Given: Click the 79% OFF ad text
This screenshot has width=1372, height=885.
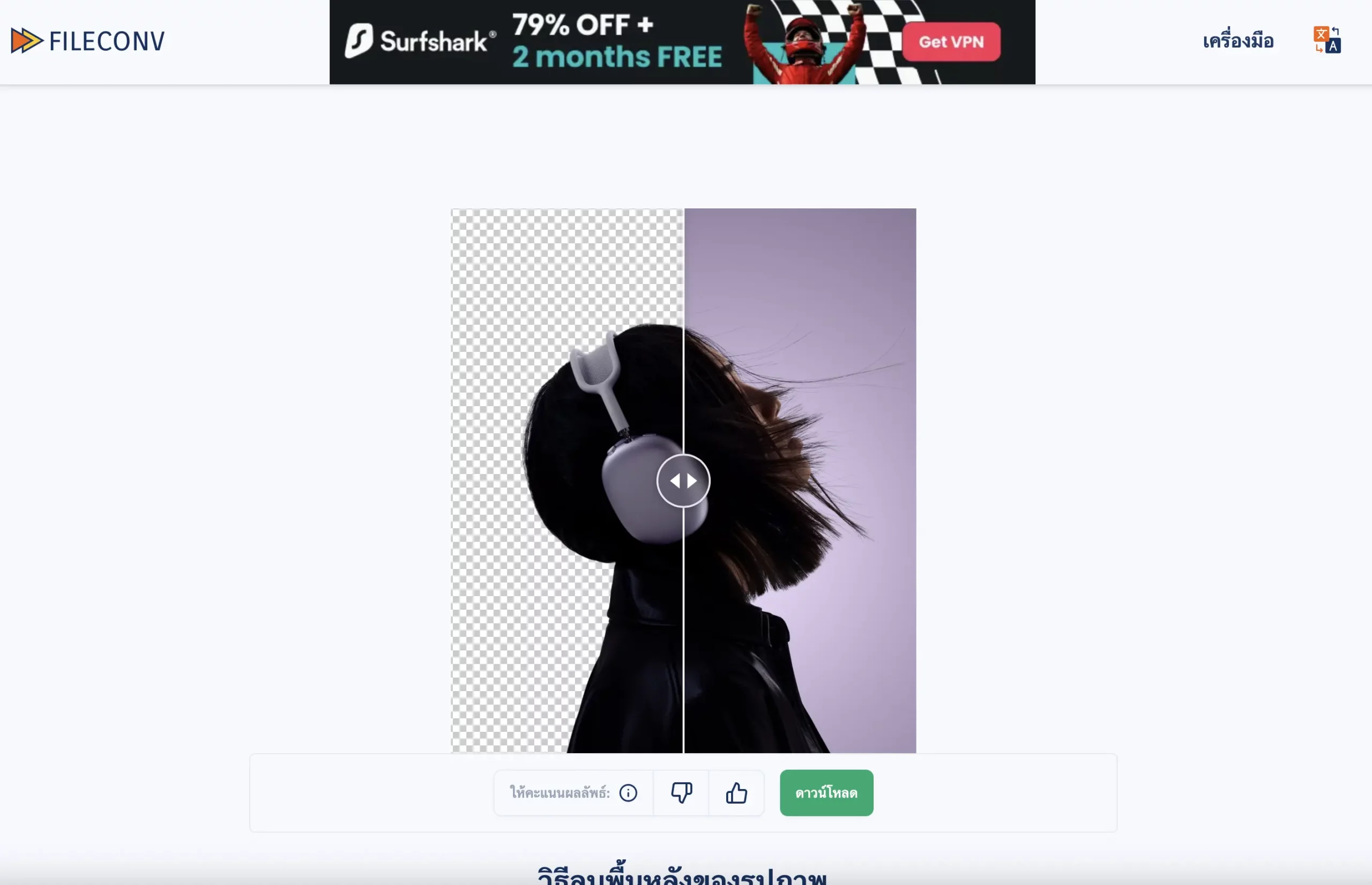Looking at the screenshot, I should click(x=583, y=25).
